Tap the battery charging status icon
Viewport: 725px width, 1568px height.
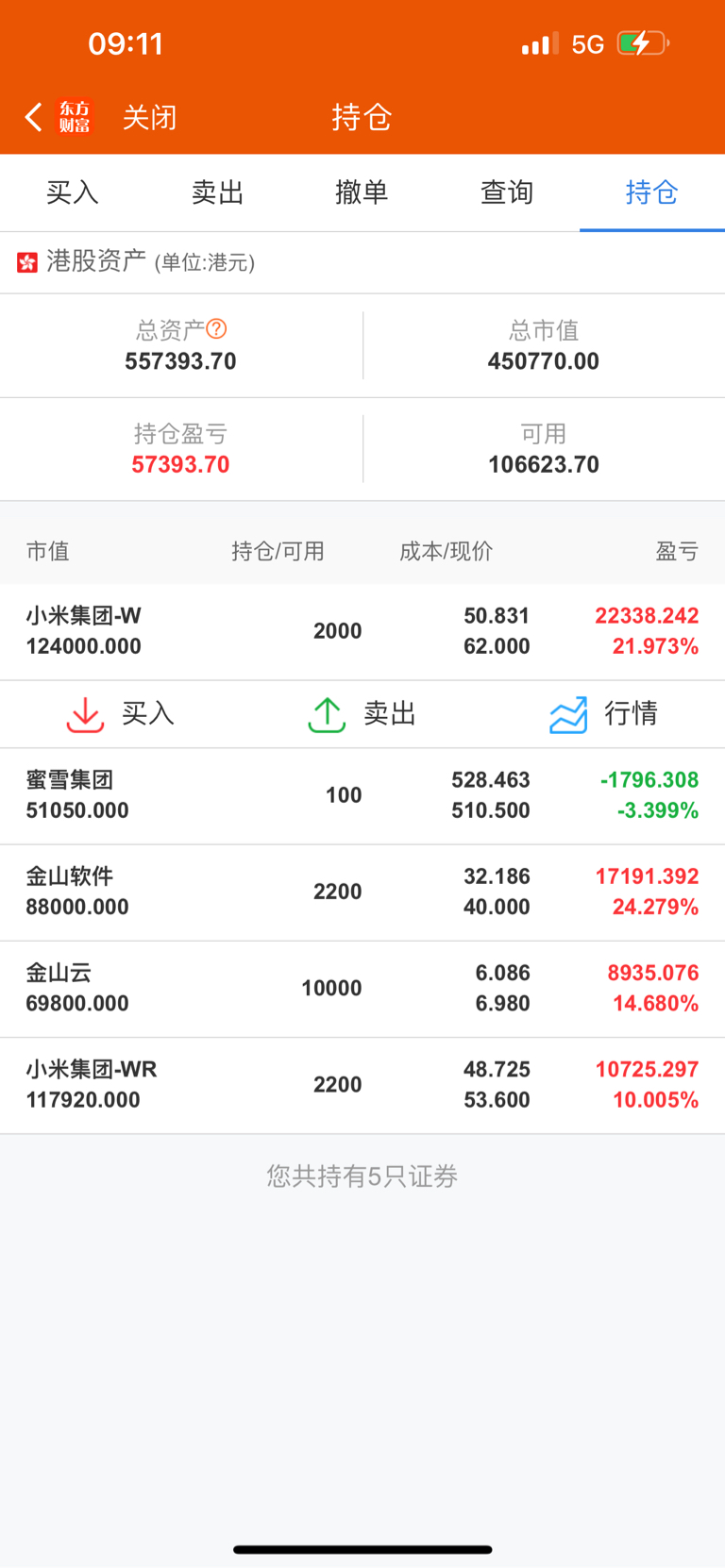[643, 43]
